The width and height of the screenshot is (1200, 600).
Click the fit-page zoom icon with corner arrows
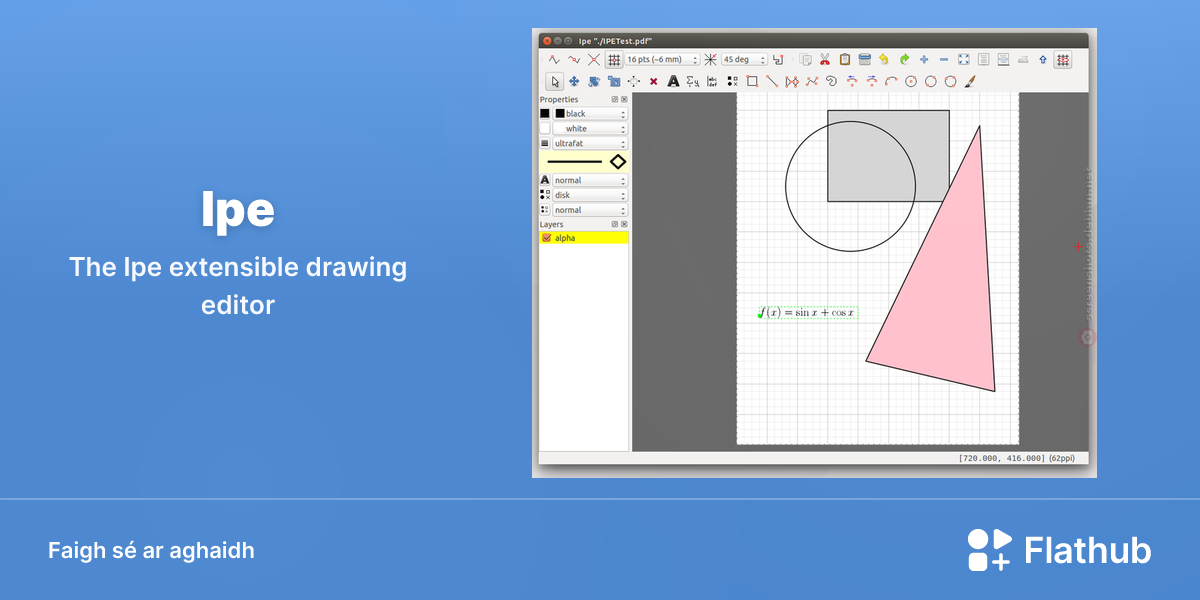point(964,60)
